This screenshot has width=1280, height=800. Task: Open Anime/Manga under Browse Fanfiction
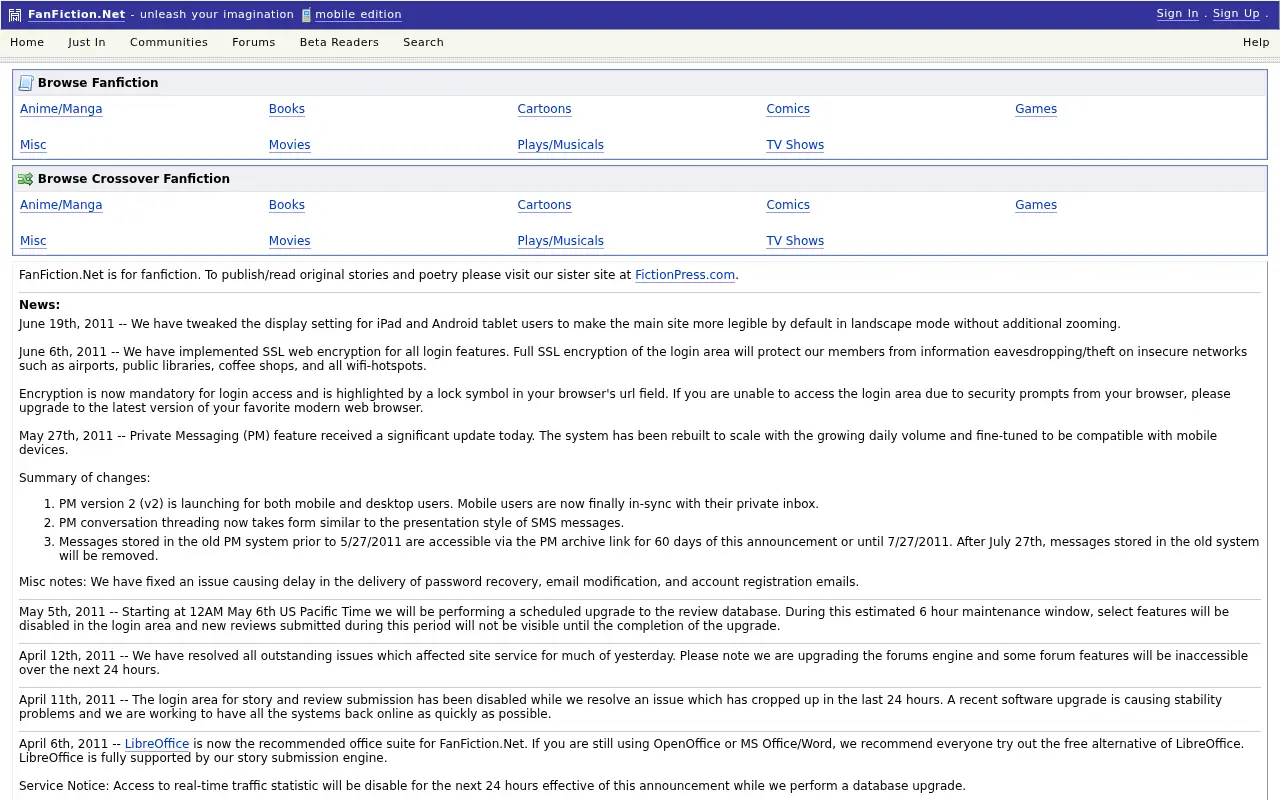[x=61, y=109]
